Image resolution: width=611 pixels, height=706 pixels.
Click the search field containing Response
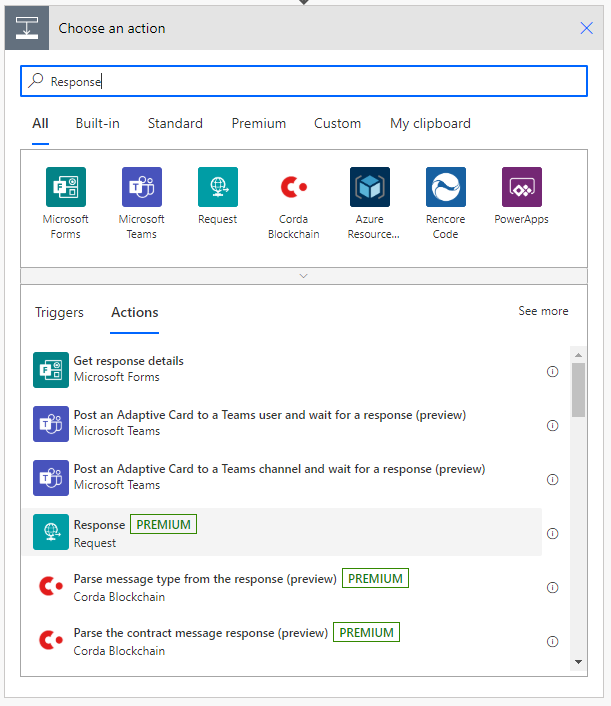[304, 81]
